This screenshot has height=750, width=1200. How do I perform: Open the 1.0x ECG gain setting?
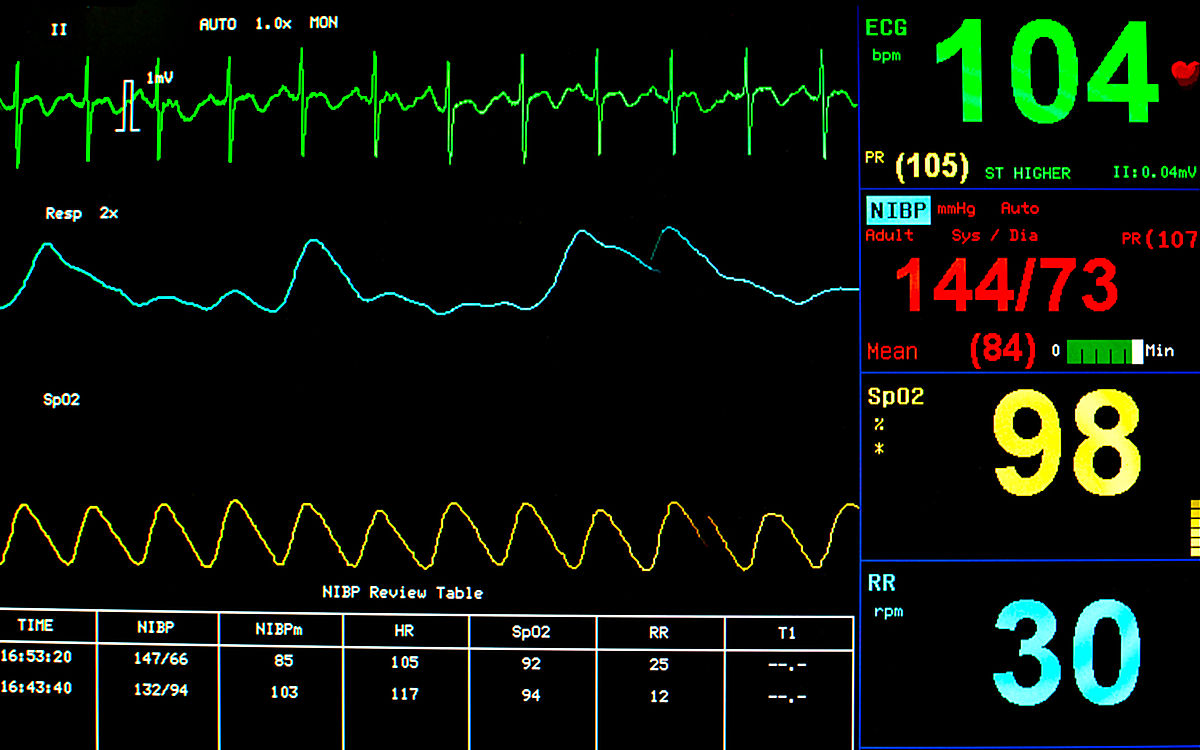273,23
